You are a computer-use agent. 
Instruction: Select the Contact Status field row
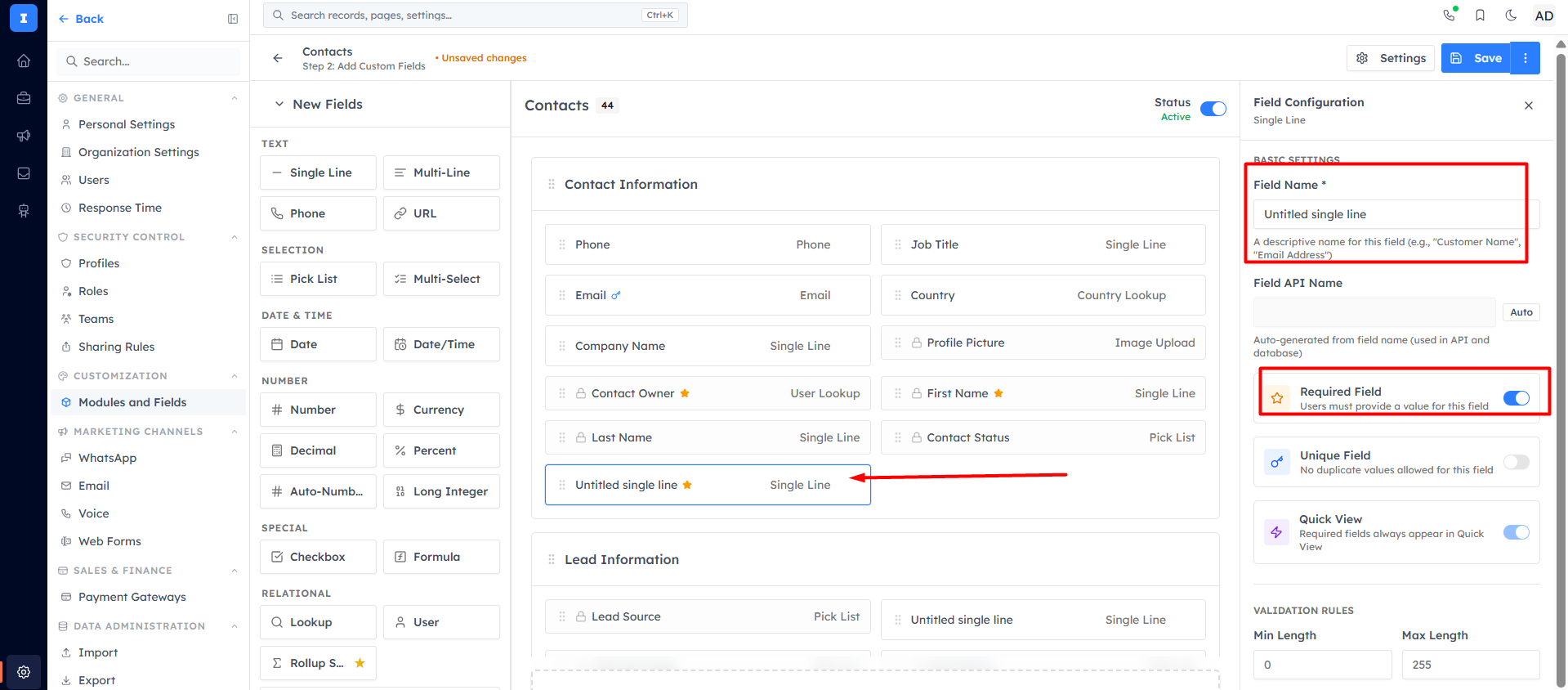1043,437
